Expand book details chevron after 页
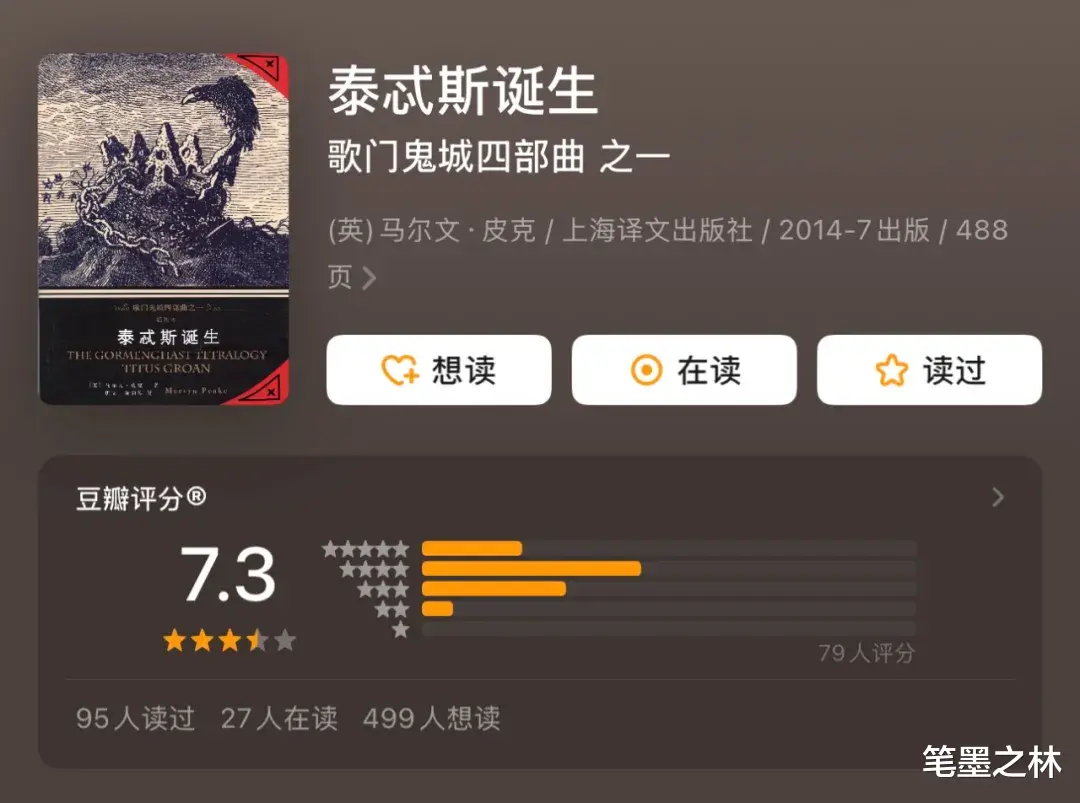The image size is (1080, 803). click(x=369, y=278)
